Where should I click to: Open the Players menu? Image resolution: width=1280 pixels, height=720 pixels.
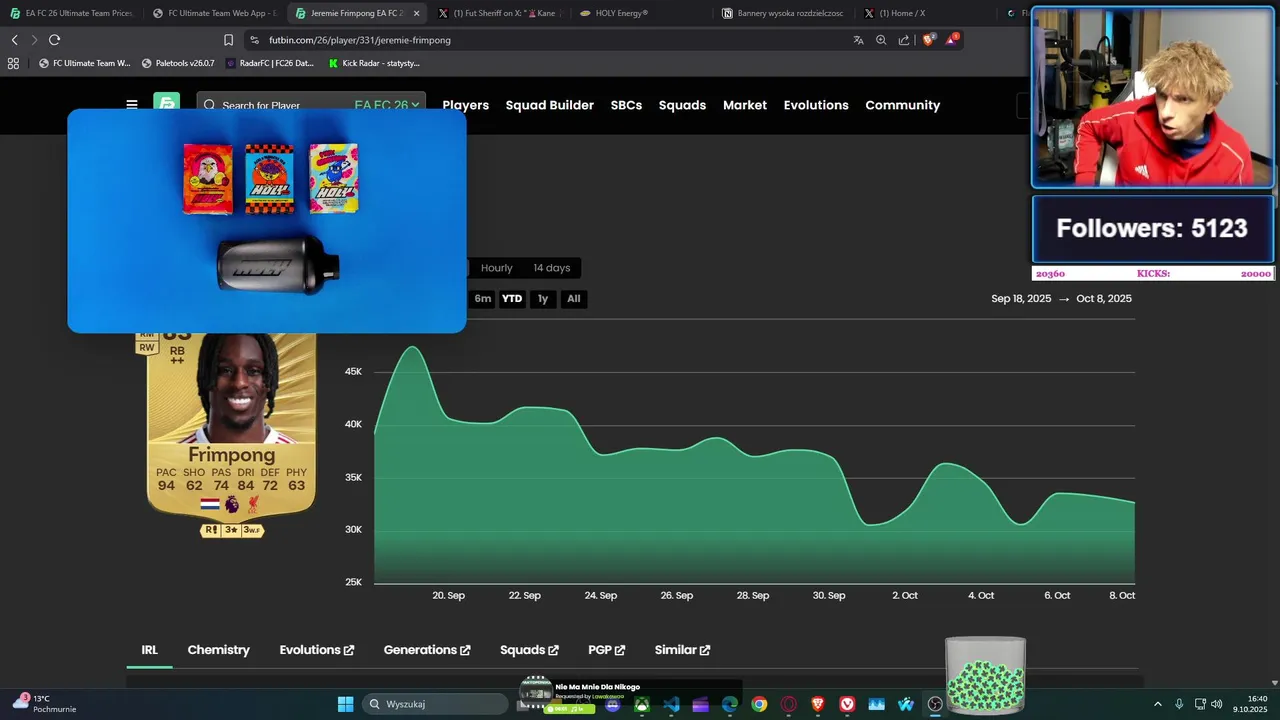[466, 105]
